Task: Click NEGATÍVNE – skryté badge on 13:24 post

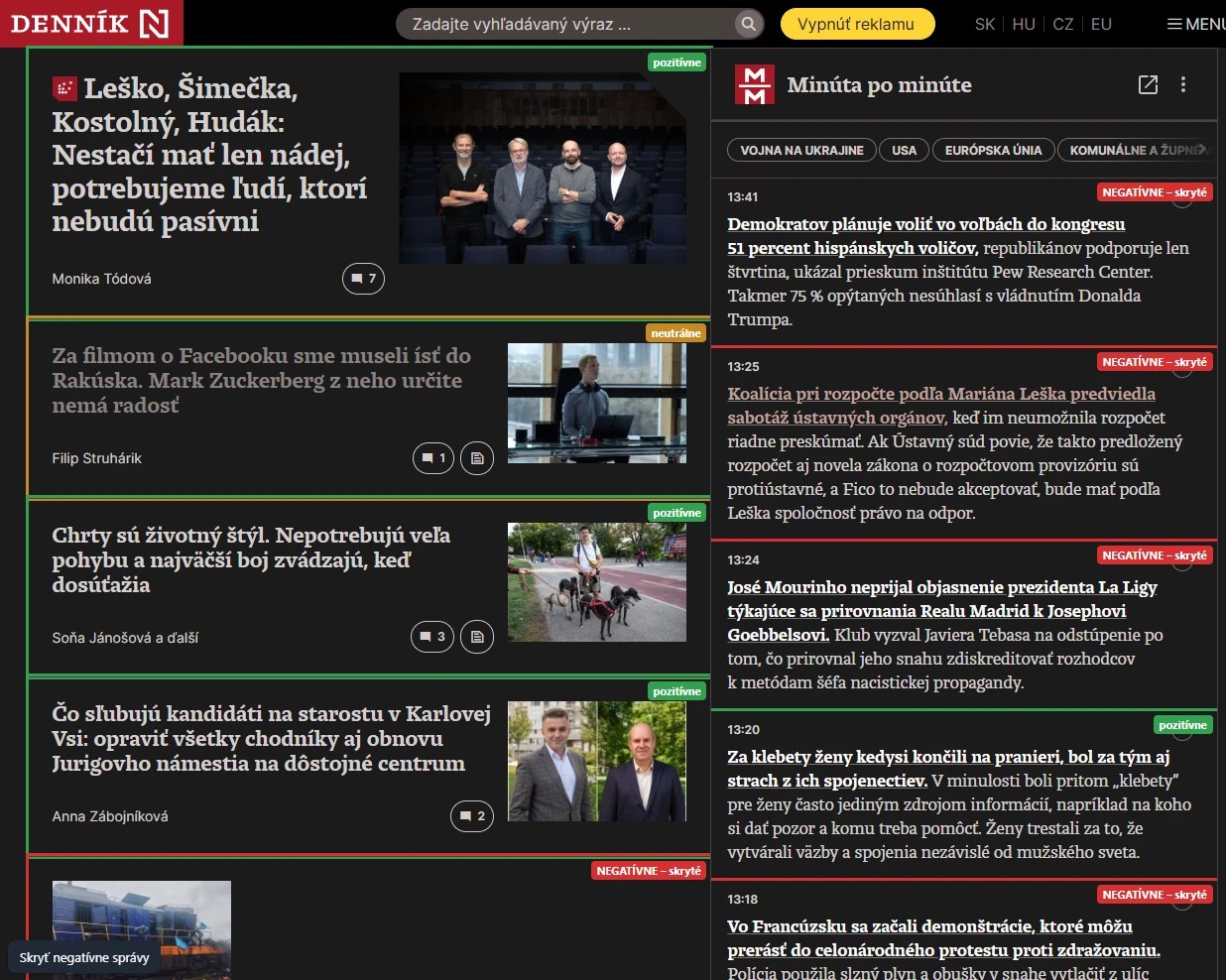Action: pyautogui.click(x=1155, y=555)
